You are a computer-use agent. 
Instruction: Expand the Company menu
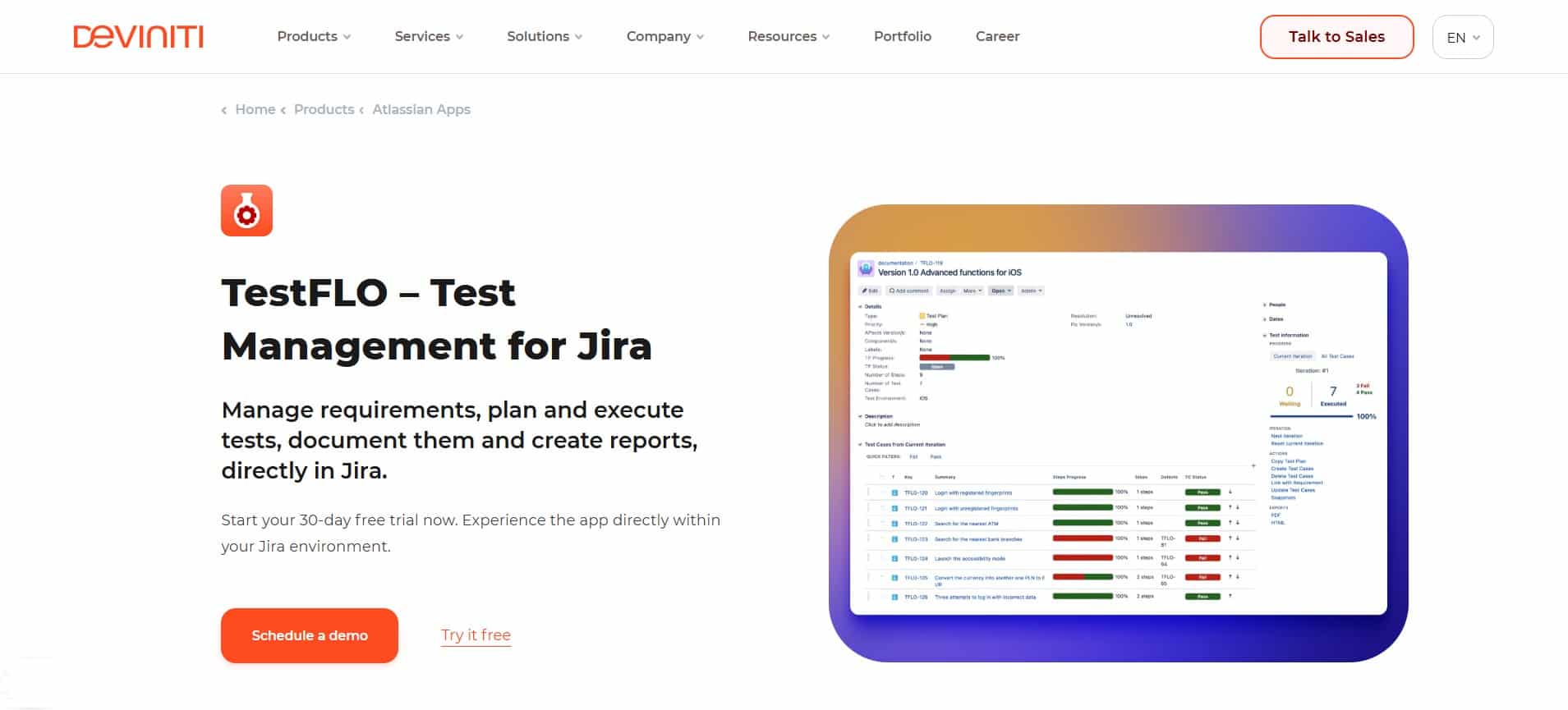click(x=665, y=36)
